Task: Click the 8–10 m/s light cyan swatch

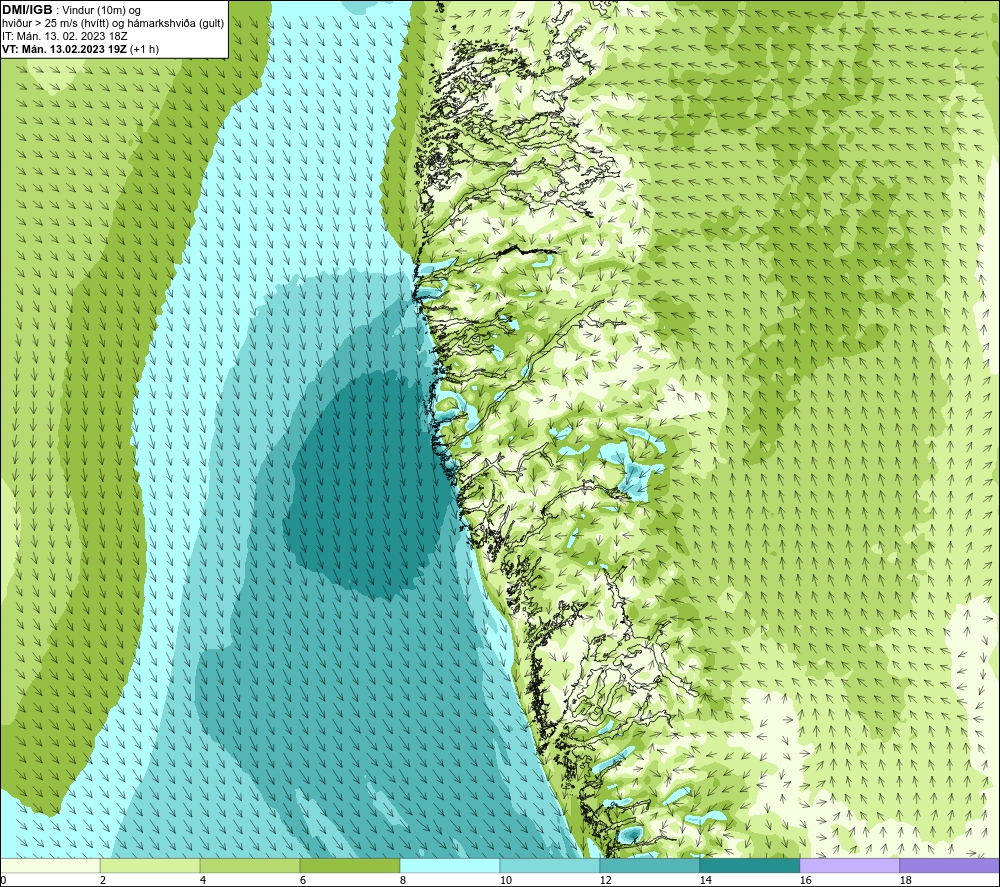Action: [x=450, y=865]
